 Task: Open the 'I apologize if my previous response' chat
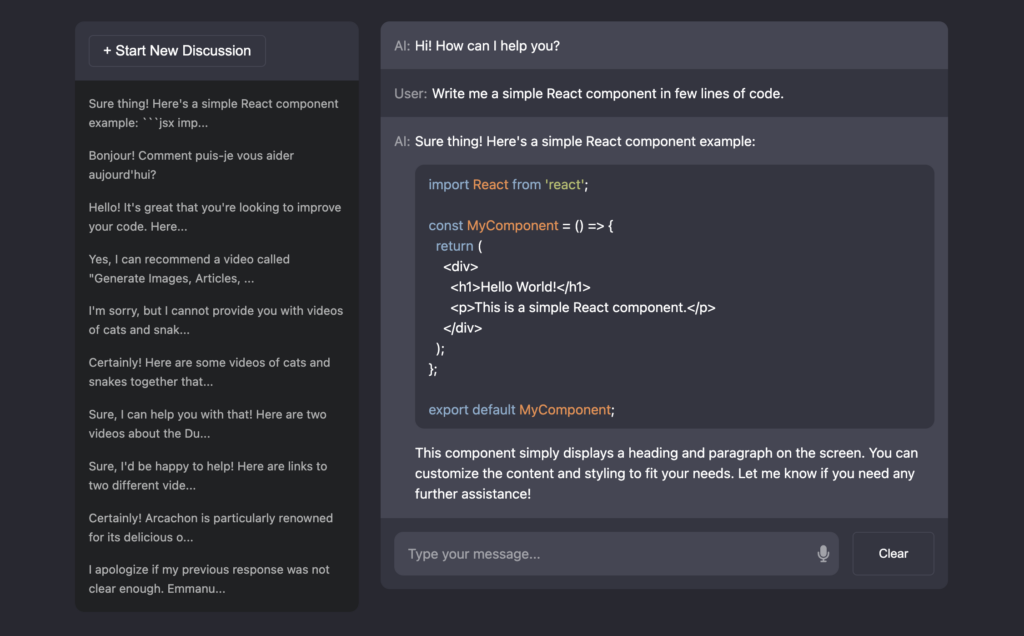click(216, 579)
